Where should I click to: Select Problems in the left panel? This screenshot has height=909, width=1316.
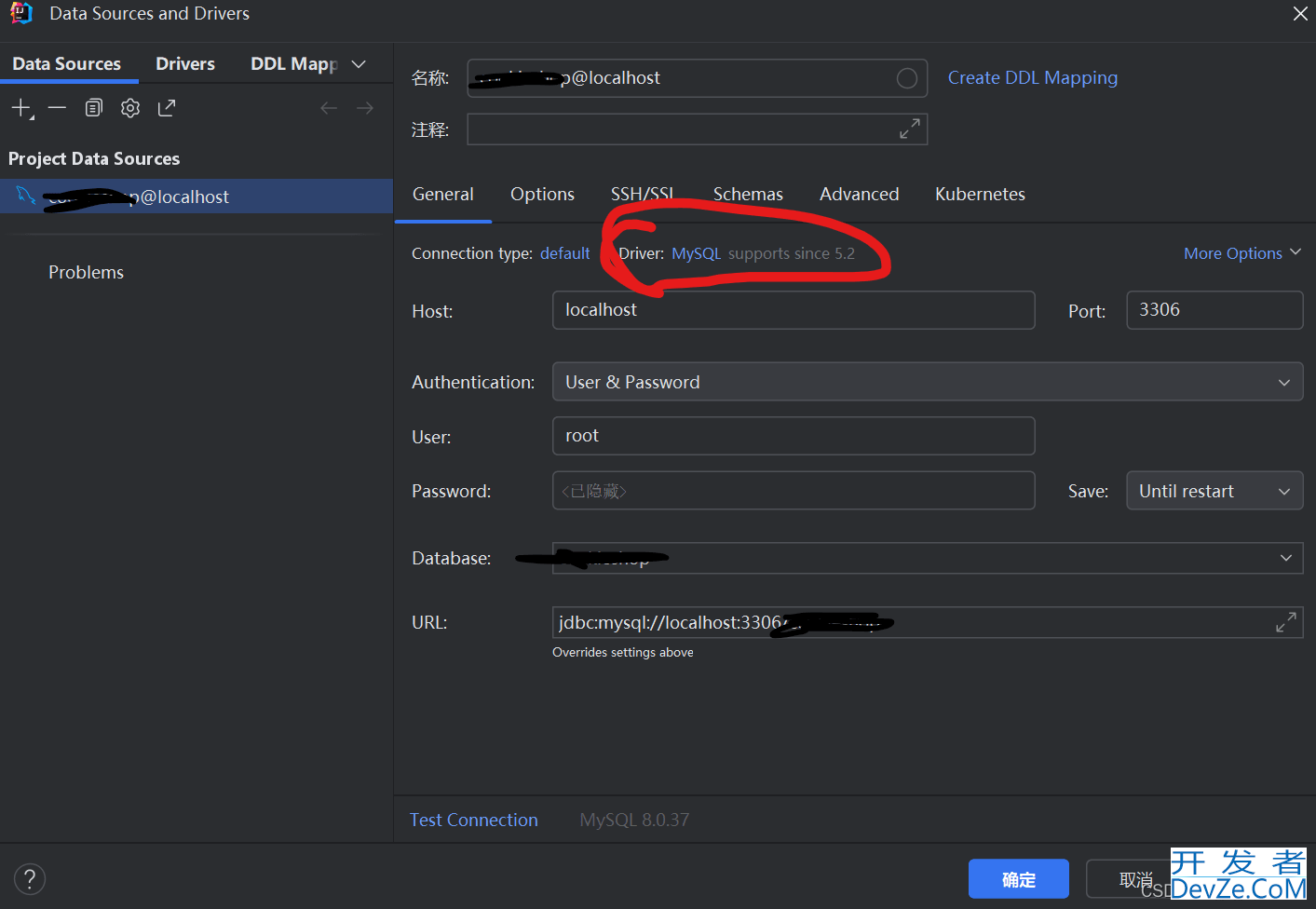point(86,272)
